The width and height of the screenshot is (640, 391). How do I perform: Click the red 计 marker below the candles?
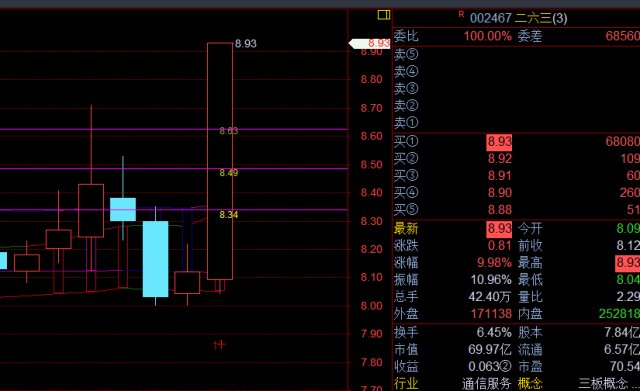click(x=219, y=345)
